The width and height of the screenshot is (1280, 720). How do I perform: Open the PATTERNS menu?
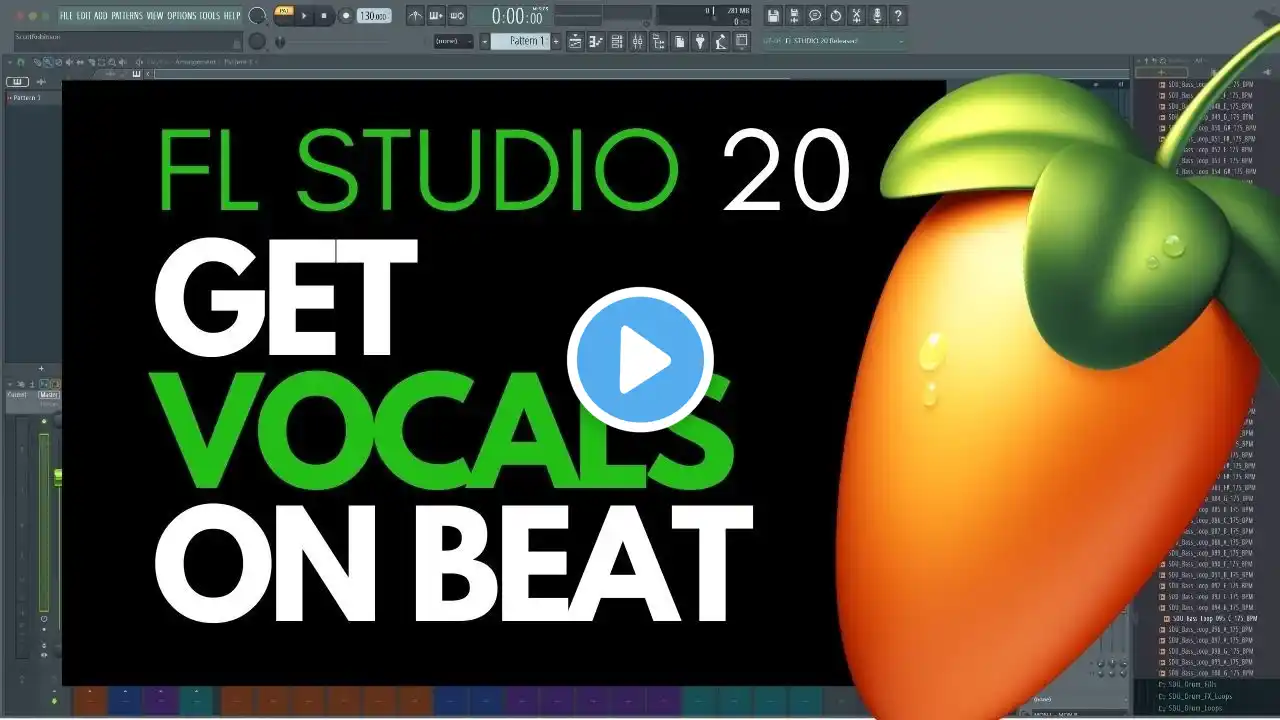coord(127,16)
